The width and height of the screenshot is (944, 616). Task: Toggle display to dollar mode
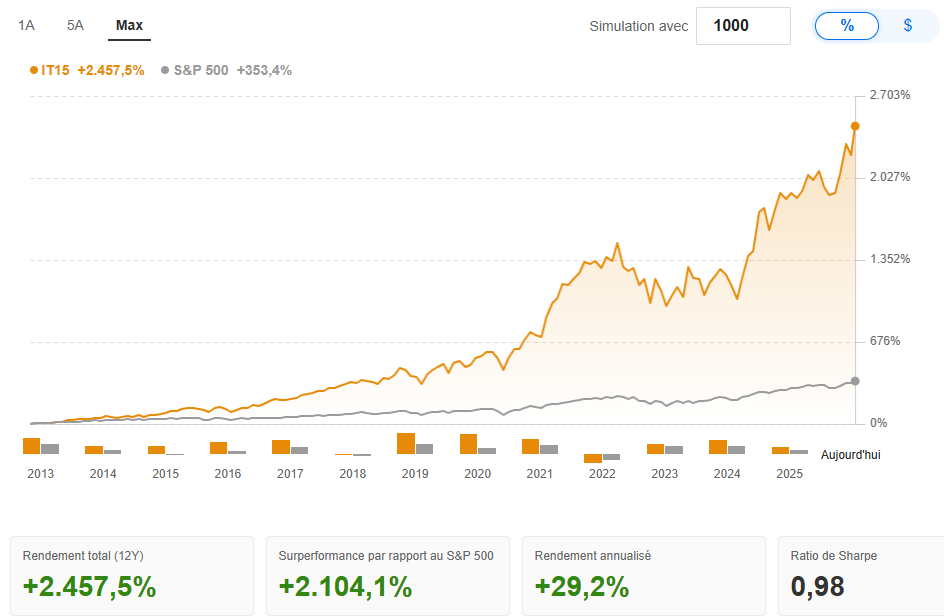(x=908, y=26)
